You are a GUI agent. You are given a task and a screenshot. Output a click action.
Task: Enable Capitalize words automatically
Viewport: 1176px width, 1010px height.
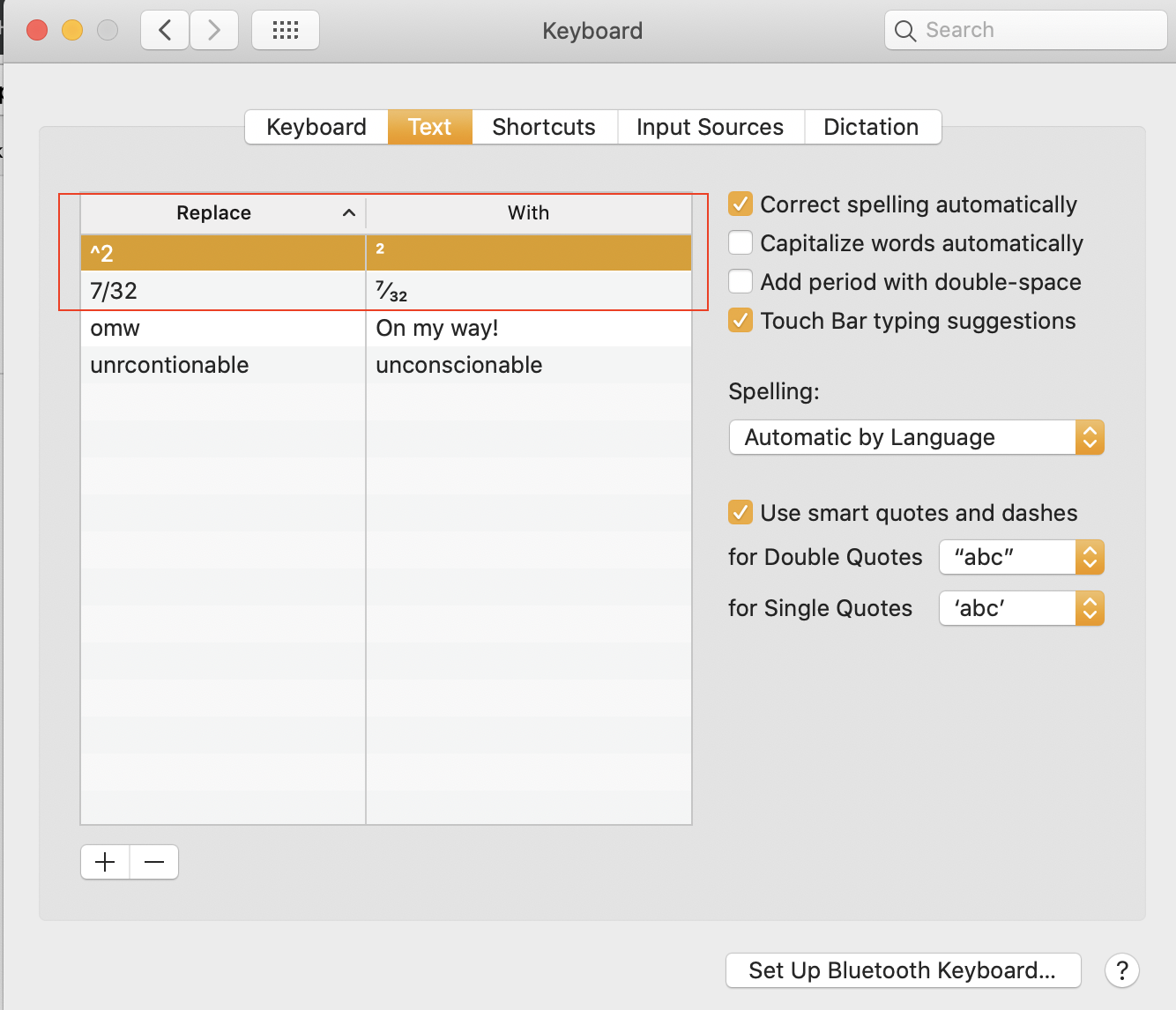[x=741, y=243]
